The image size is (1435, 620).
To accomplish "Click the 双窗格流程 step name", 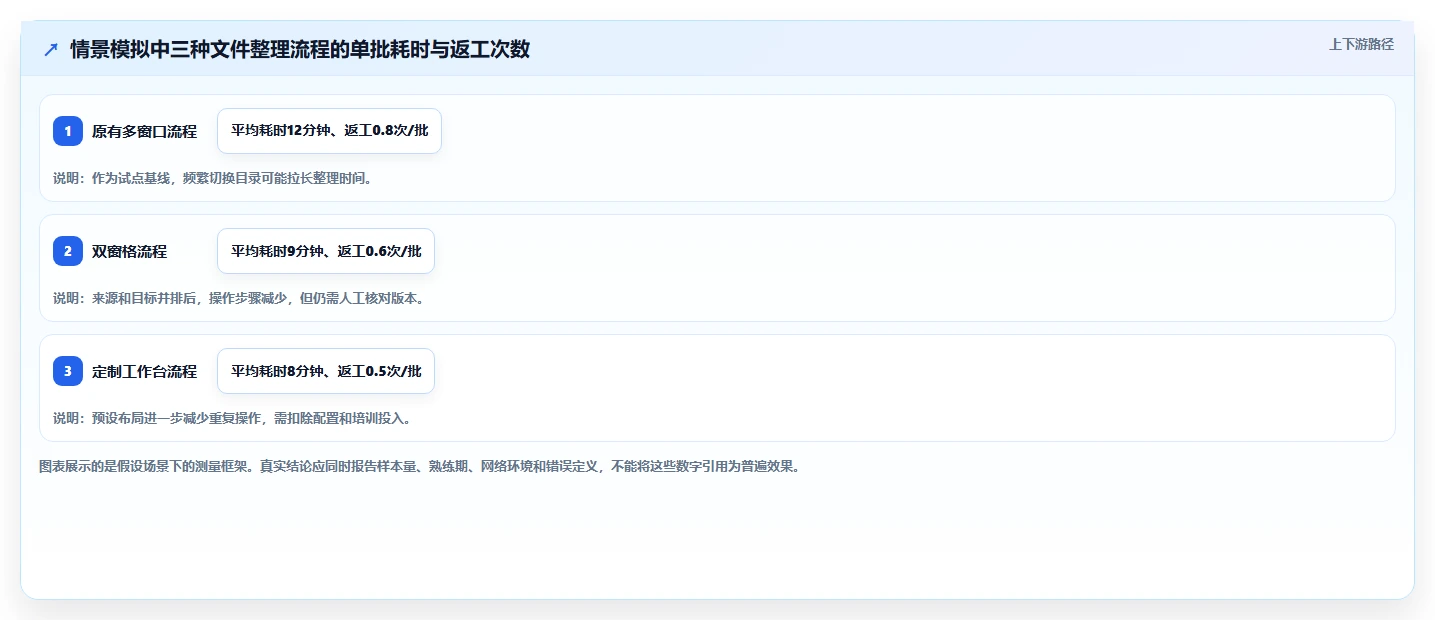I will click(x=129, y=251).
